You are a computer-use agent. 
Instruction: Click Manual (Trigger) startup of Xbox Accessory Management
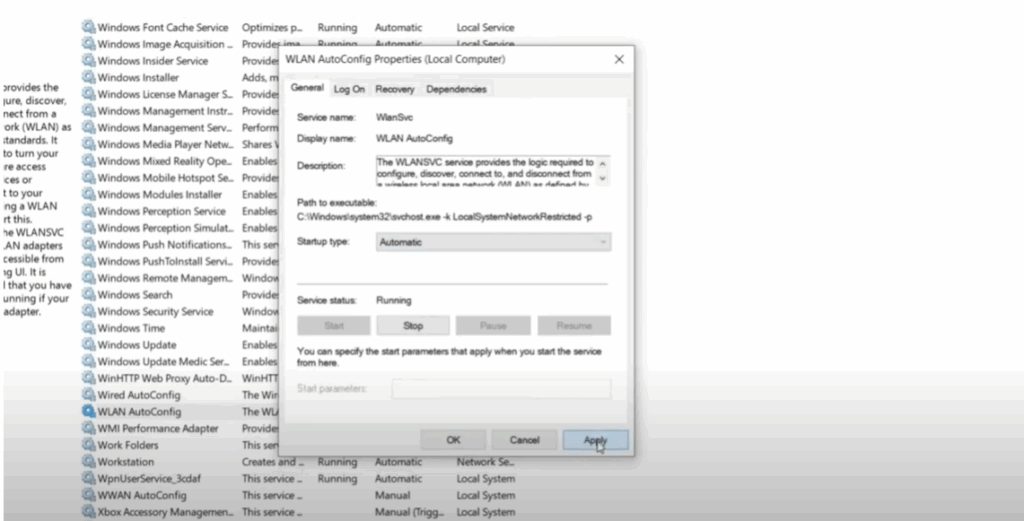[409, 512]
